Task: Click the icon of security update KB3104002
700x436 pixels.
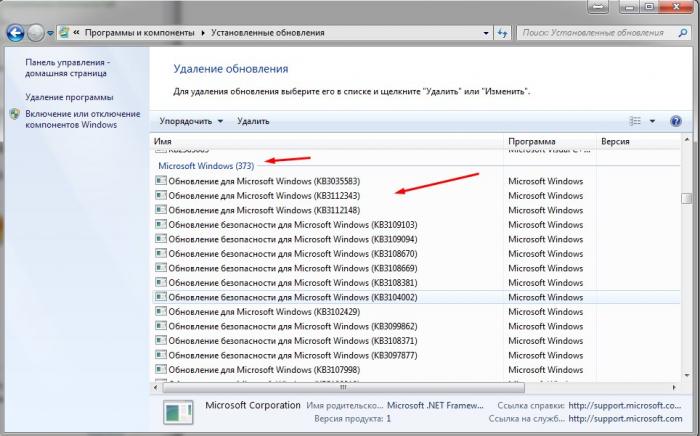Action: point(160,297)
